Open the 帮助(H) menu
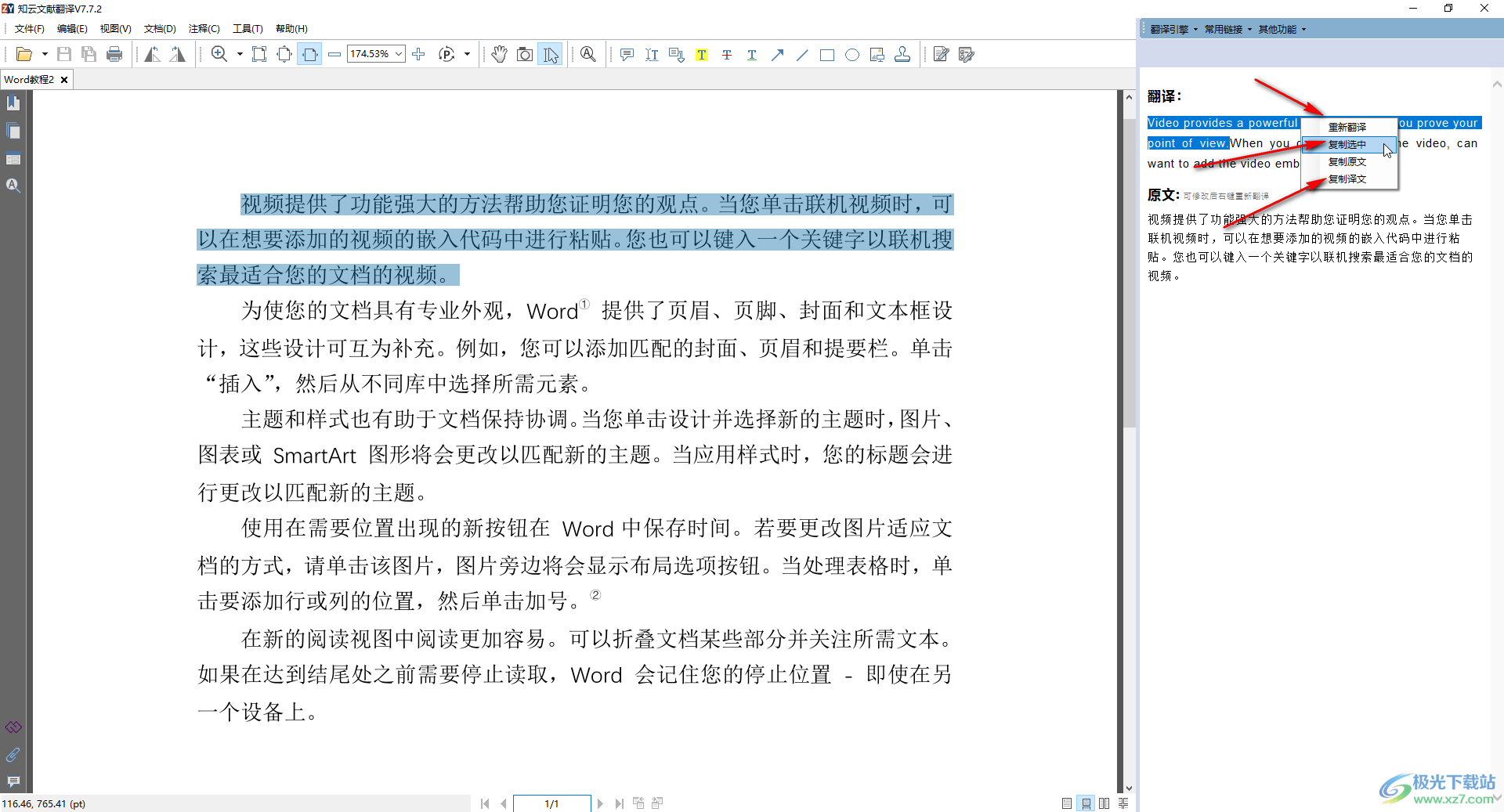Viewport: 1504px width, 812px height. click(291, 29)
